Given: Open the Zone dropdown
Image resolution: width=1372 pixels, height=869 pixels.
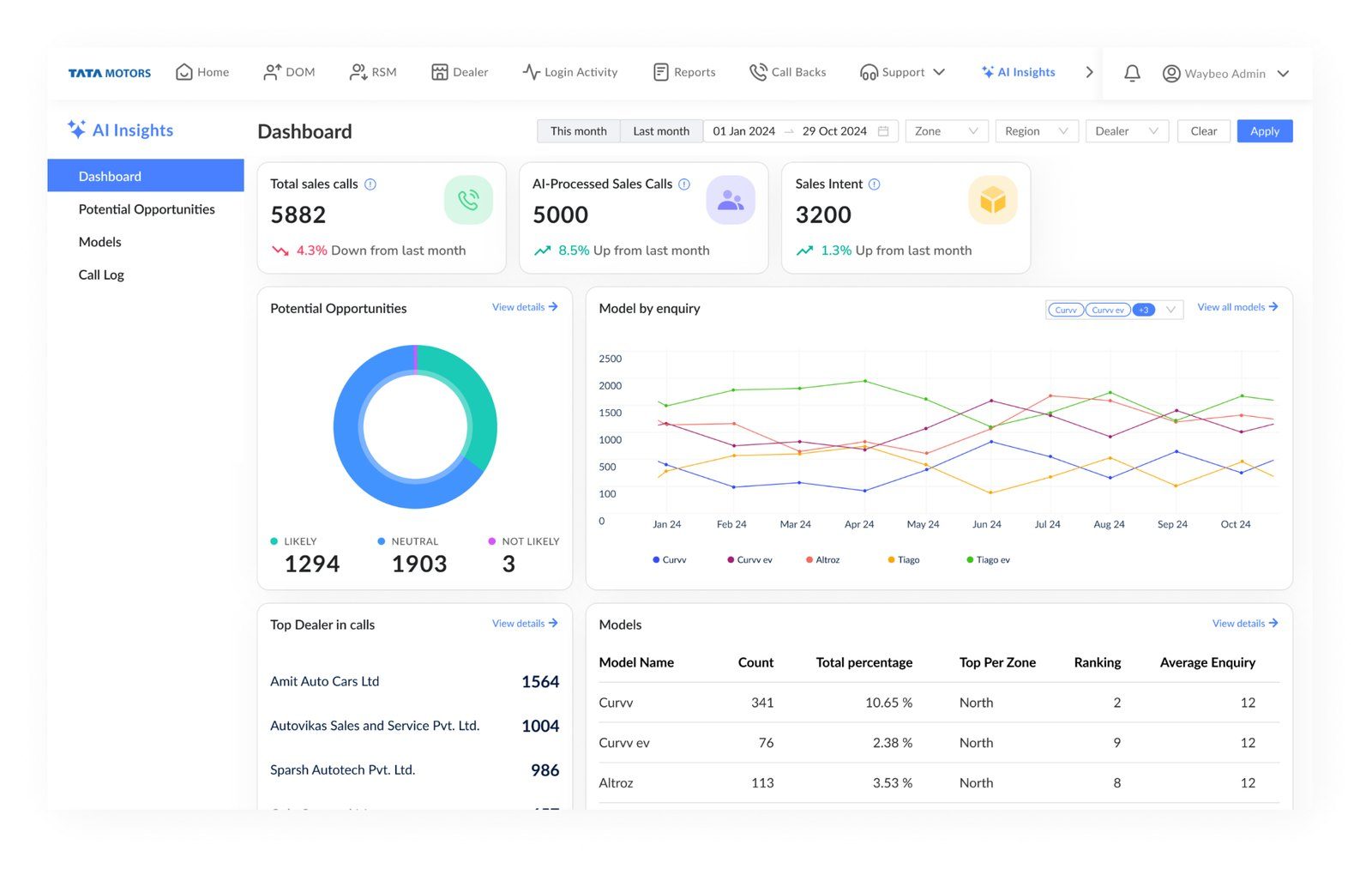Looking at the screenshot, I should 946,131.
